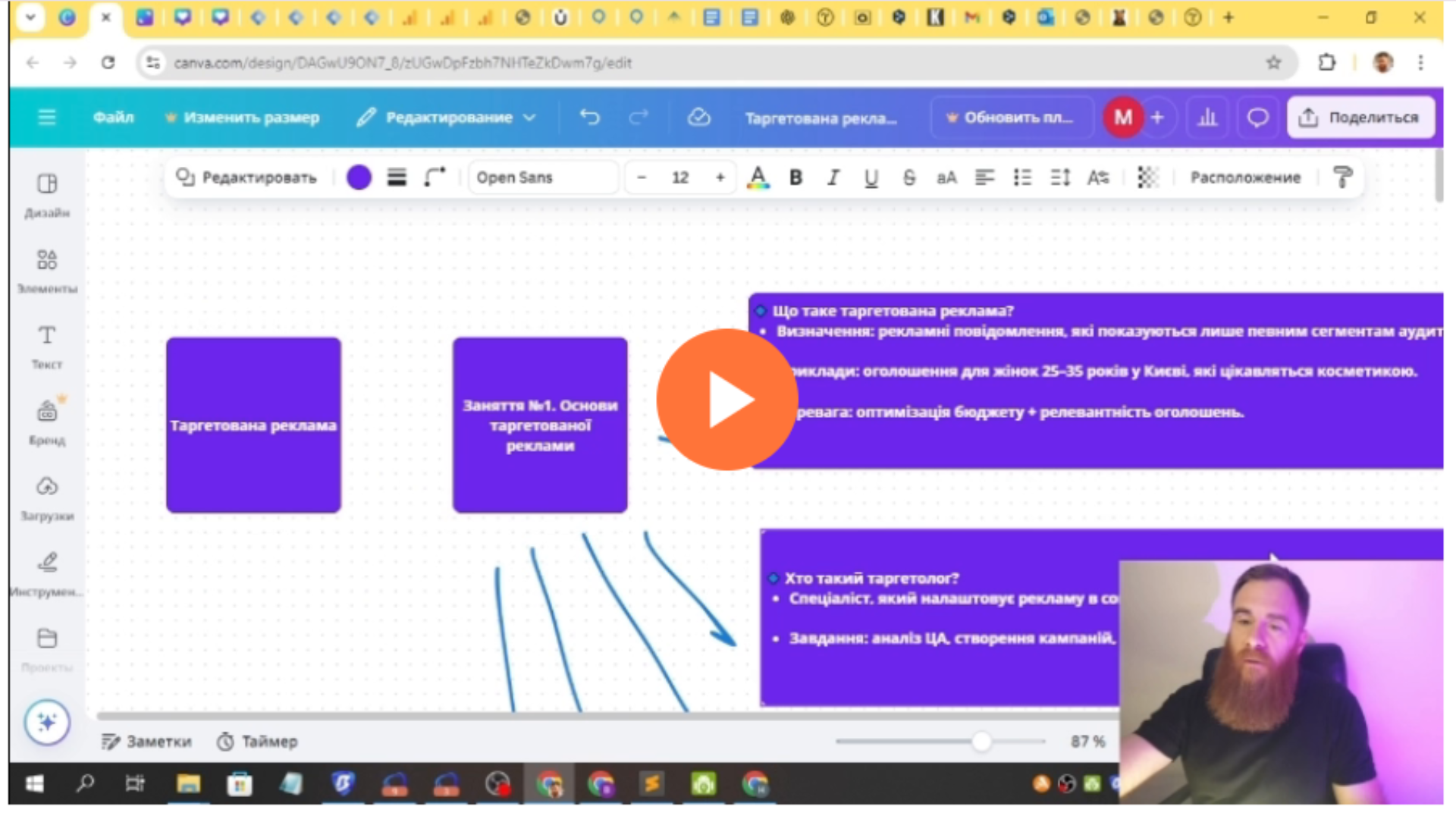
Task: Open the Расположение position tab
Action: pos(1244,177)
